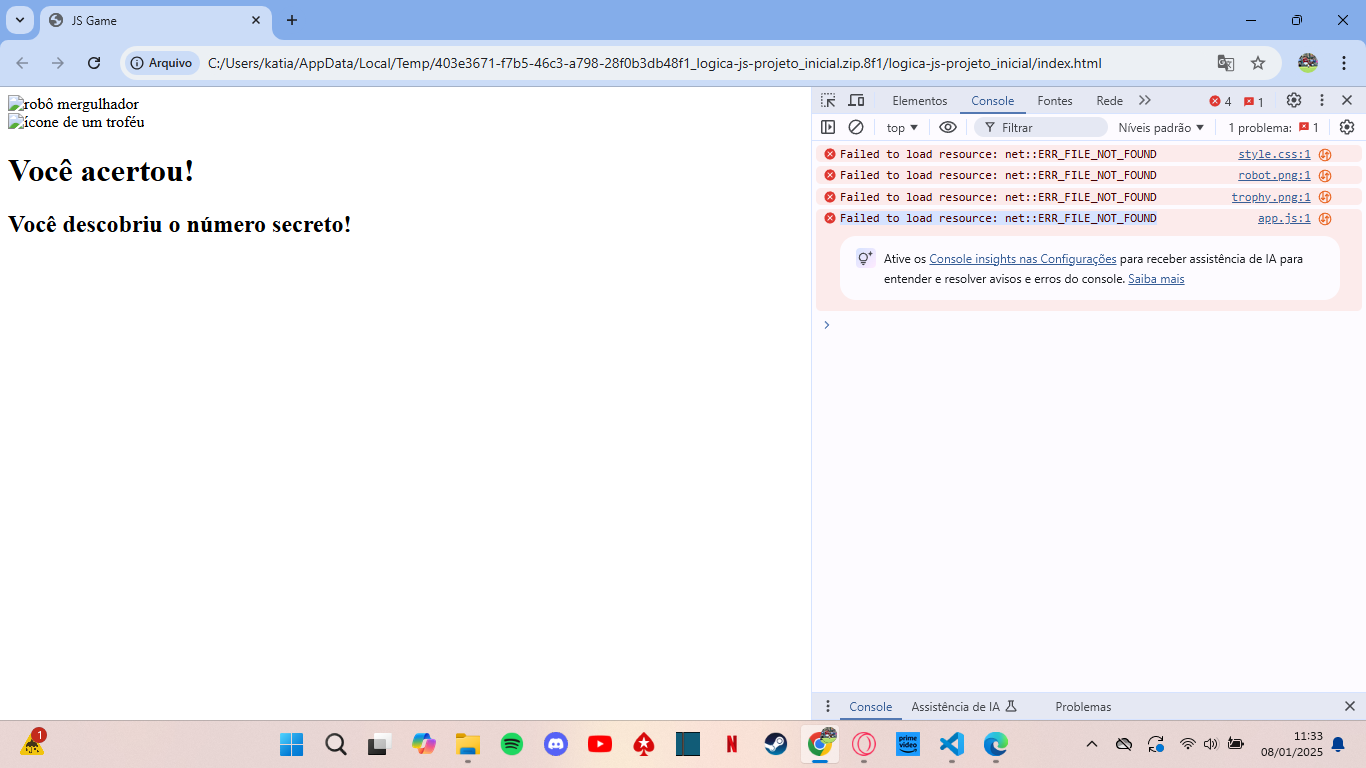1366x768 pixels.
Task: Toggle the console sidebar icon
Action: pos(828,127)
